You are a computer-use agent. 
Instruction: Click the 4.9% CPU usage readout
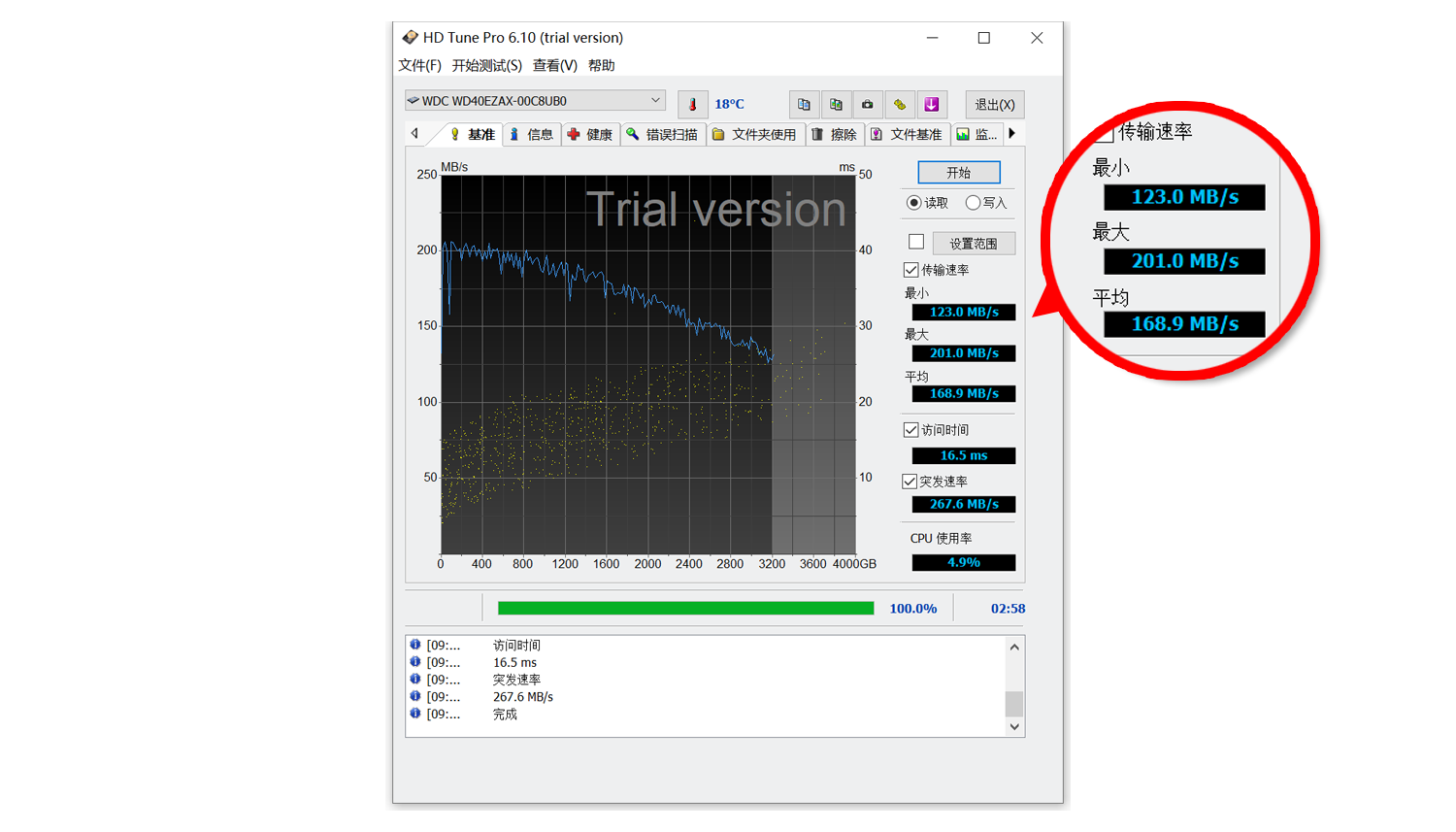pyautogui.click(x=964, y=562)
